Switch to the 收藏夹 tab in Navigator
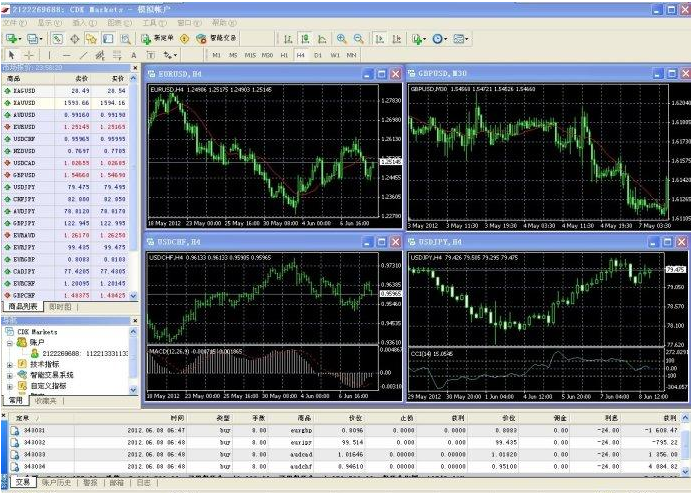This screenshot has width=692, height=493. coord(46,401)
